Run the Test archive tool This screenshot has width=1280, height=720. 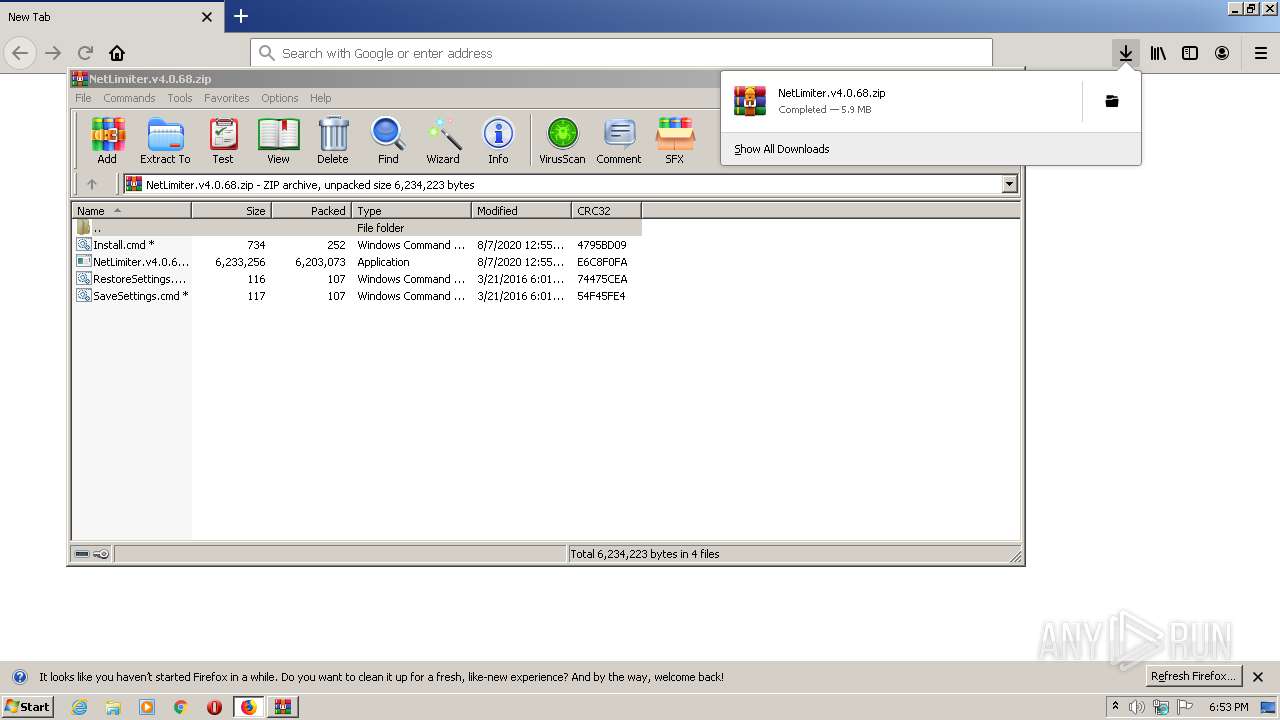click(x=223, y=140)
